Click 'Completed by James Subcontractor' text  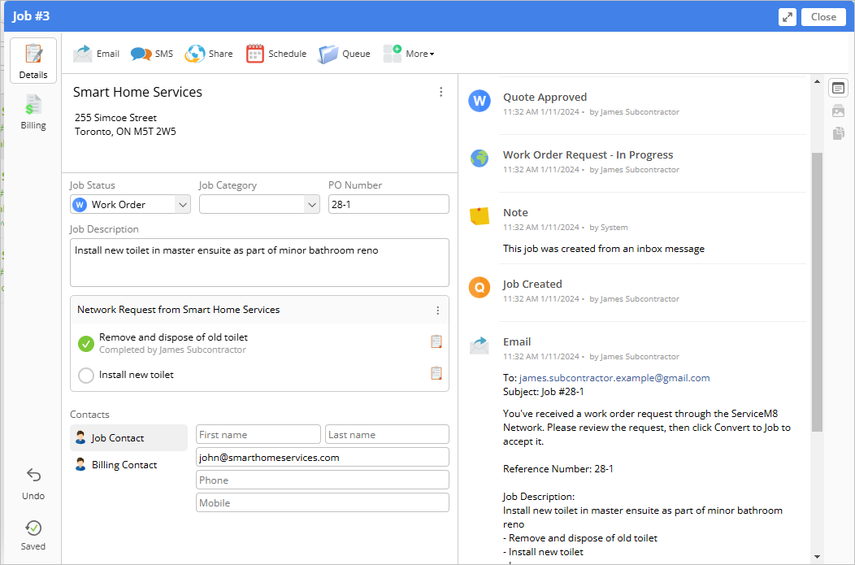[x=172, y=350]
